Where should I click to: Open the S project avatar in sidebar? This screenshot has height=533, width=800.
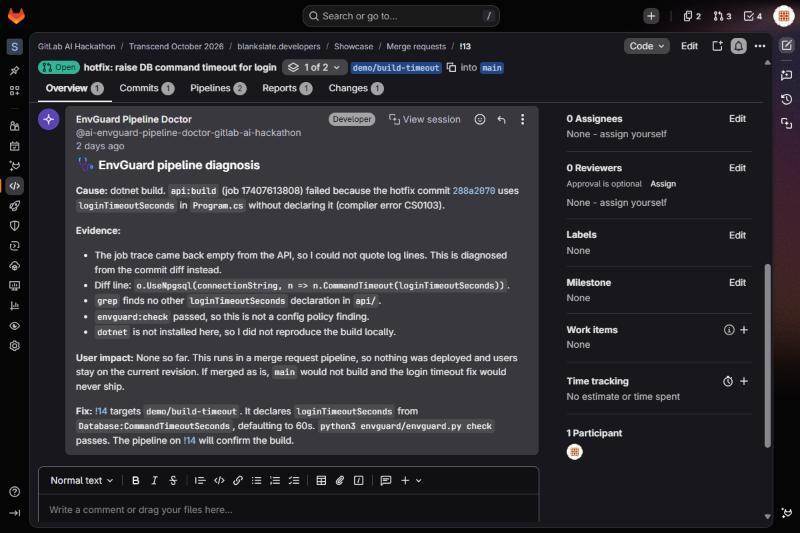coord(14,47)
